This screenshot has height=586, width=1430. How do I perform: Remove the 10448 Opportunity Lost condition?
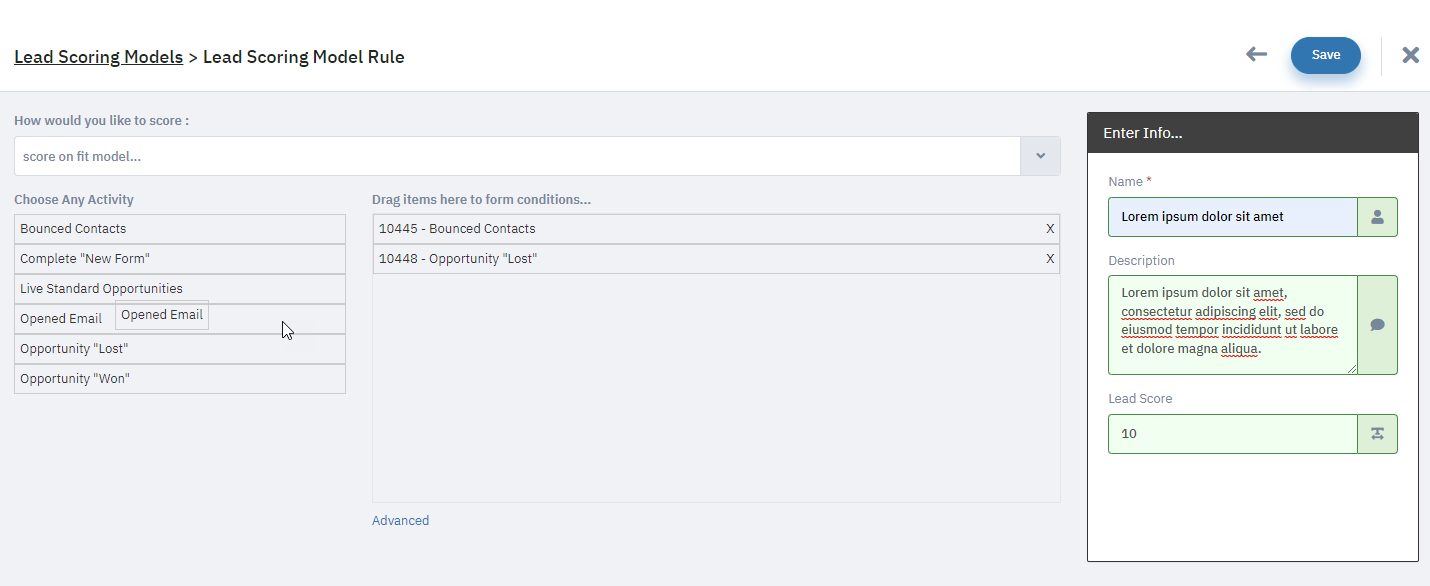[x=1050, y=259]
